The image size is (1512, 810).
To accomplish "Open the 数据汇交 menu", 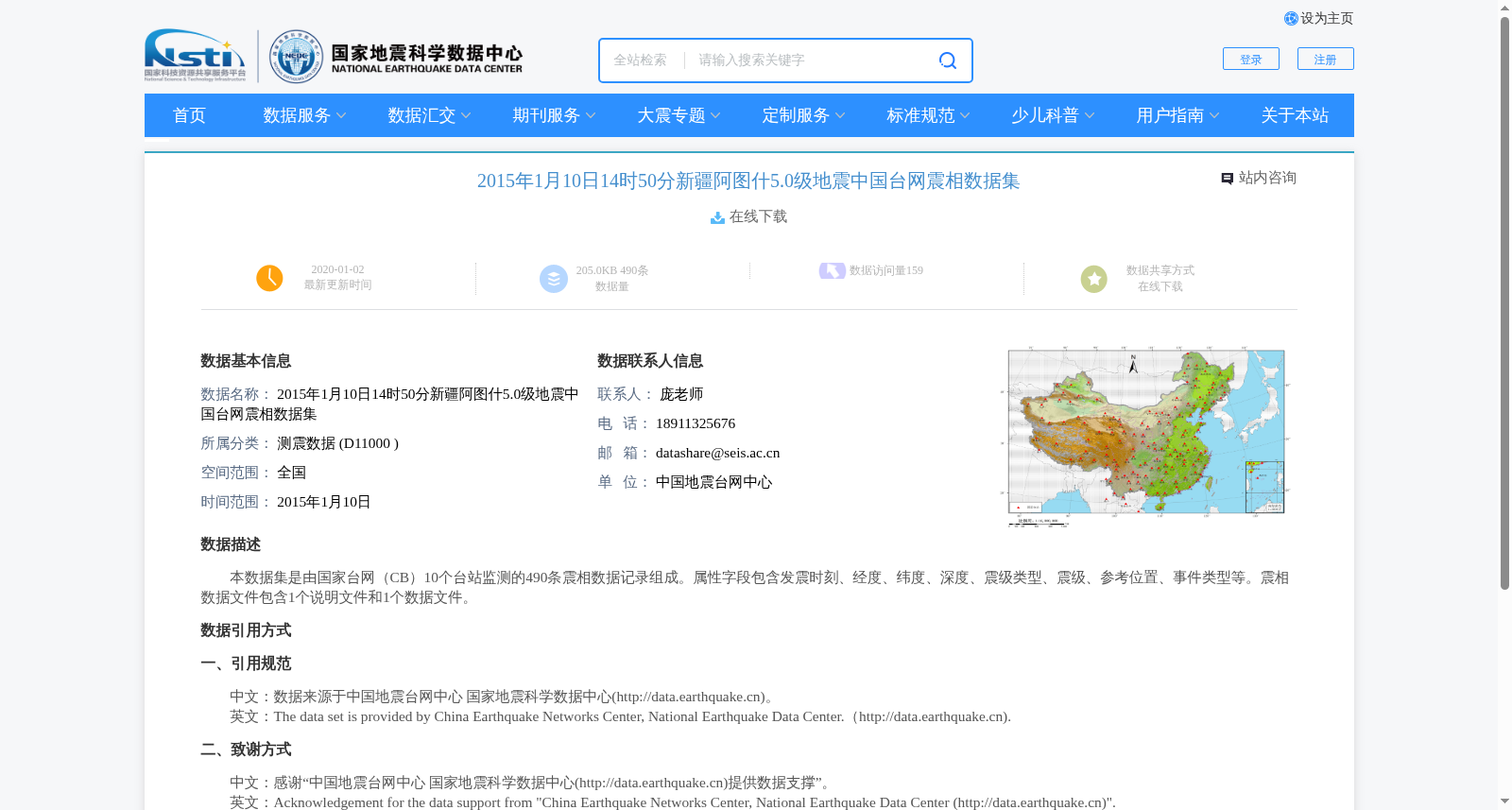I will tap(421, 115).
